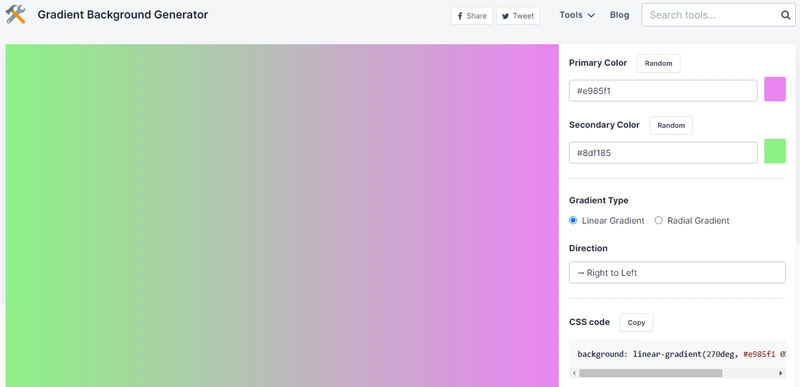Randomize the Primary Color
Viewport: 800px width, 387px height.
coord(658,64)
